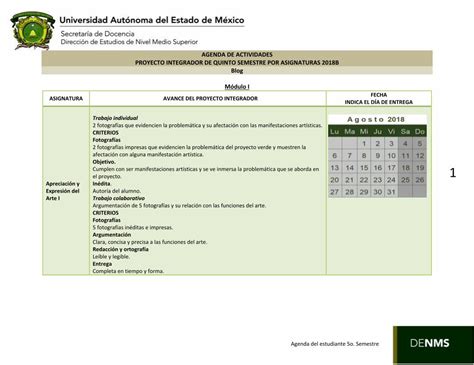Image resolution: width=474 pixels, height=365 pixels.
Task: Click 'Leíble y legible.' line
Action: [111, 257]
